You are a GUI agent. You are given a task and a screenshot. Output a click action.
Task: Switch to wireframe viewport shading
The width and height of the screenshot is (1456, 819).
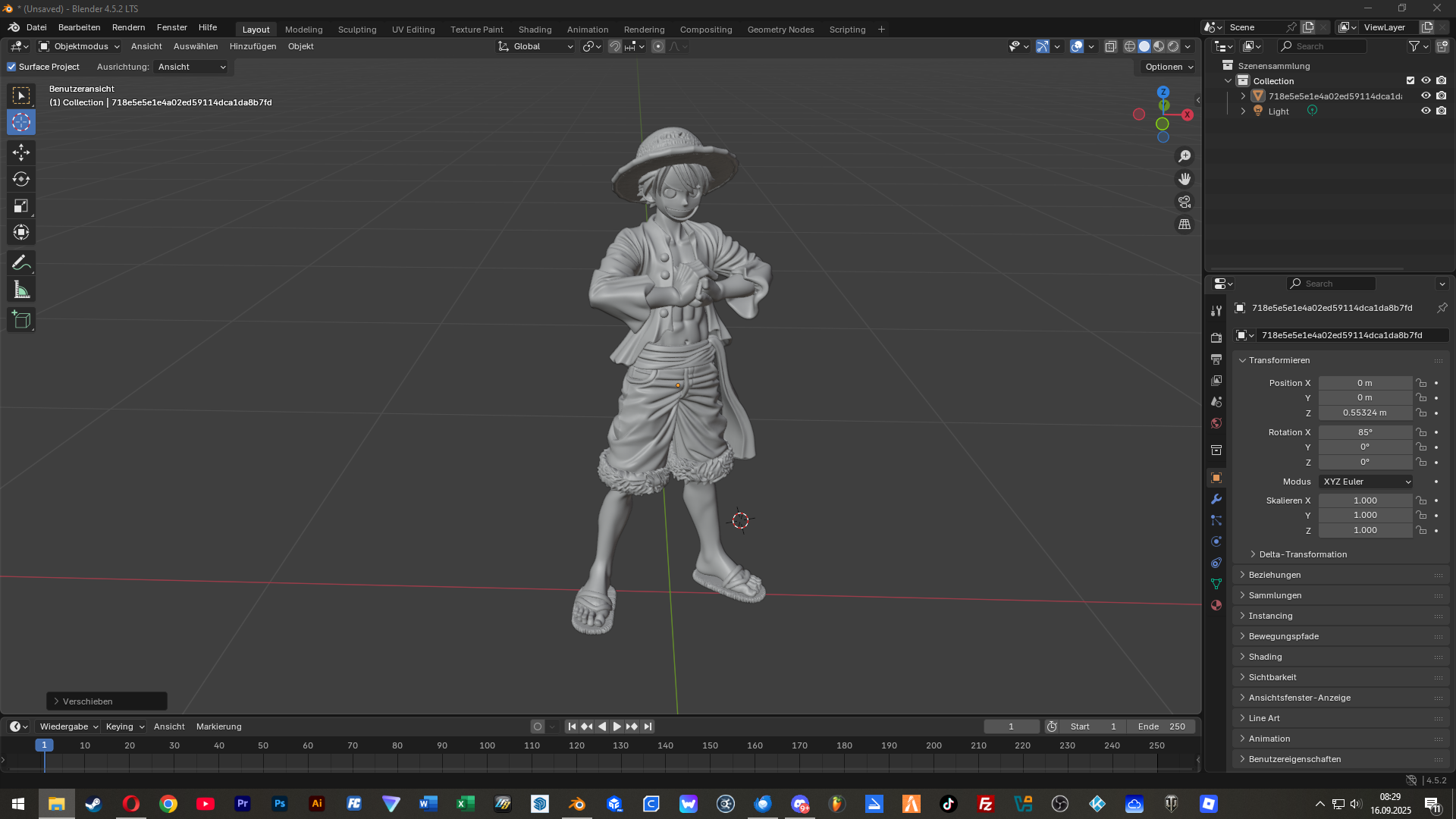point(1130,46)
